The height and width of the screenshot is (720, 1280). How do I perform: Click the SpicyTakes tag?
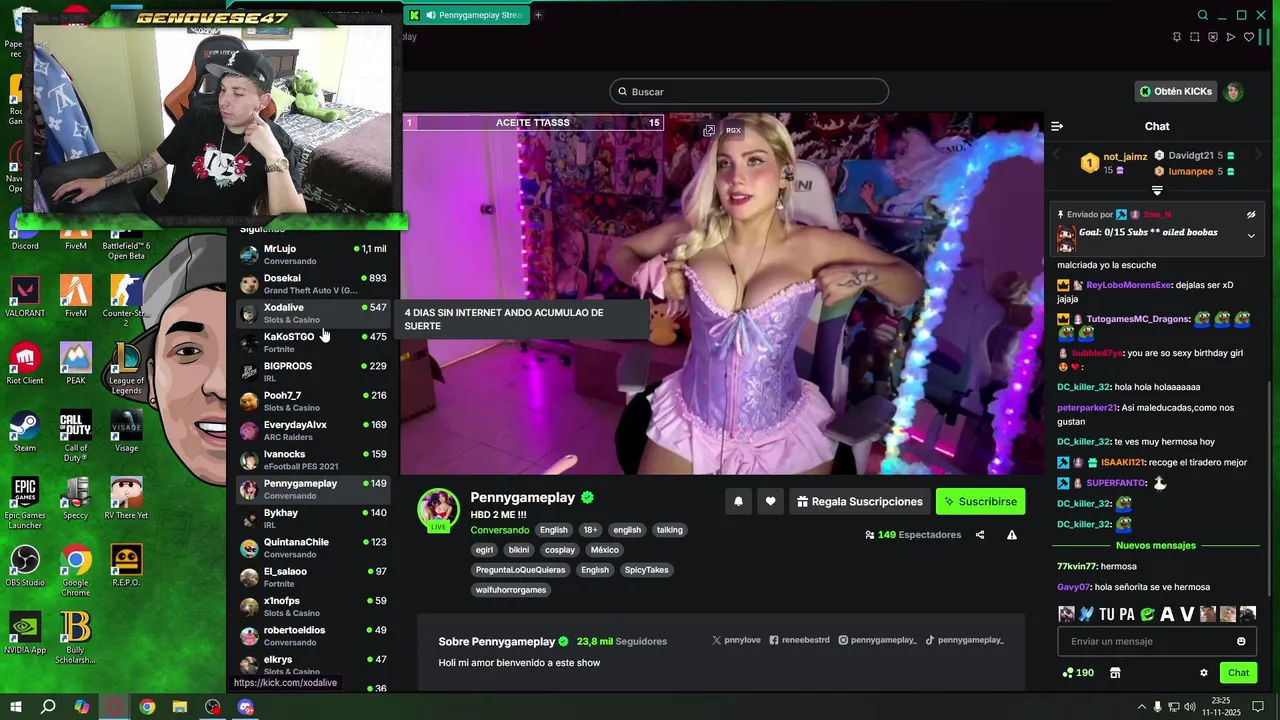[x=646, y=570]
